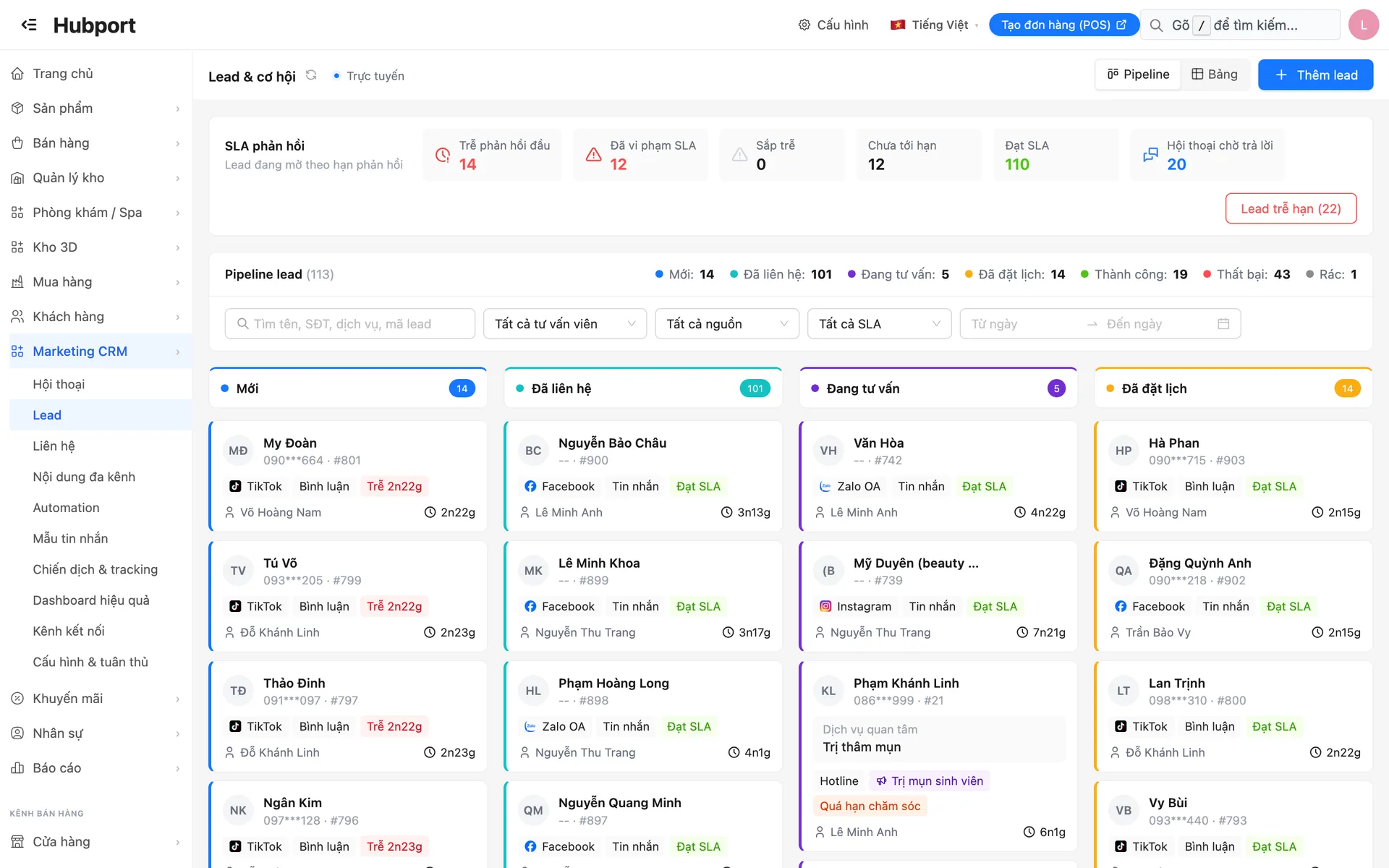Click the chat icon on Hội thoại chờ trả lời

pyautogui.click(x=1150, y=155)
